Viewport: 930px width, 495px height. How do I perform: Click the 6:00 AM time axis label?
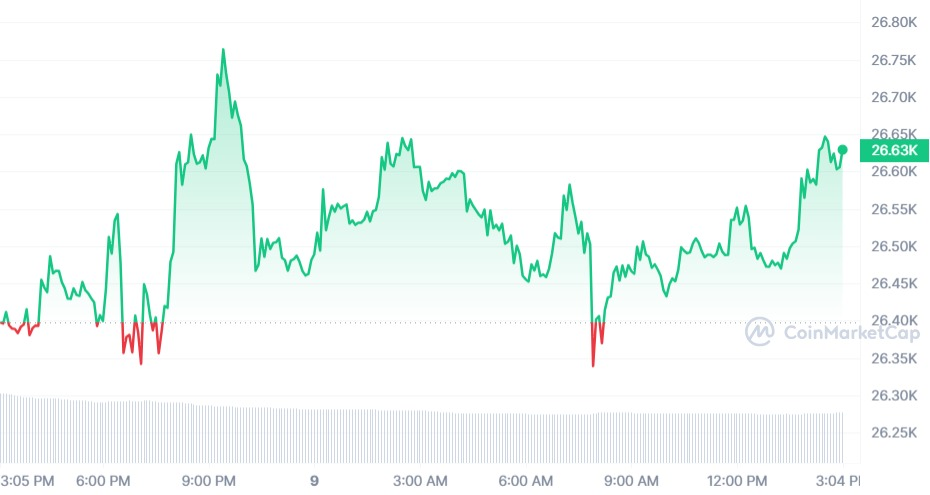click(526, 480)
